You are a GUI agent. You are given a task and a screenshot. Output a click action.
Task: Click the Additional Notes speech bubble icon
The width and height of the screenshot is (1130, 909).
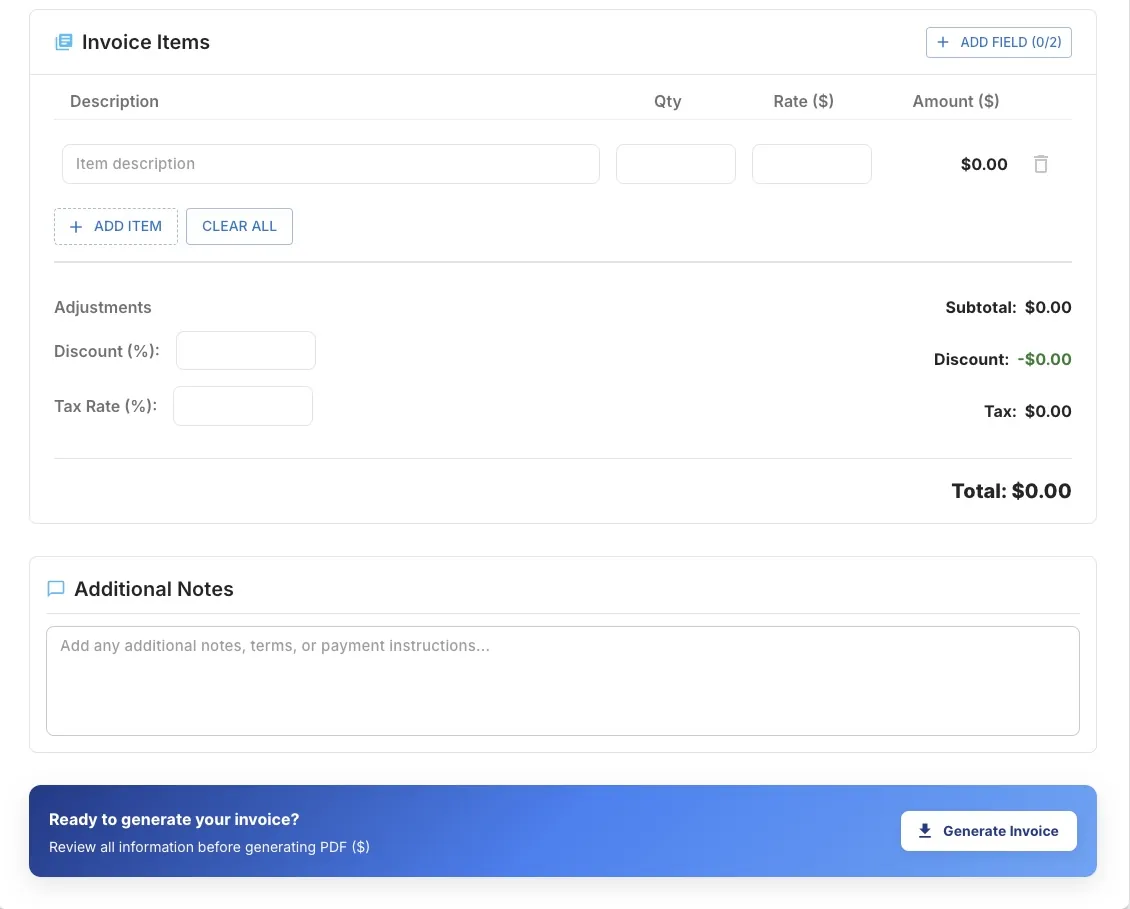[x=56, y=589]
